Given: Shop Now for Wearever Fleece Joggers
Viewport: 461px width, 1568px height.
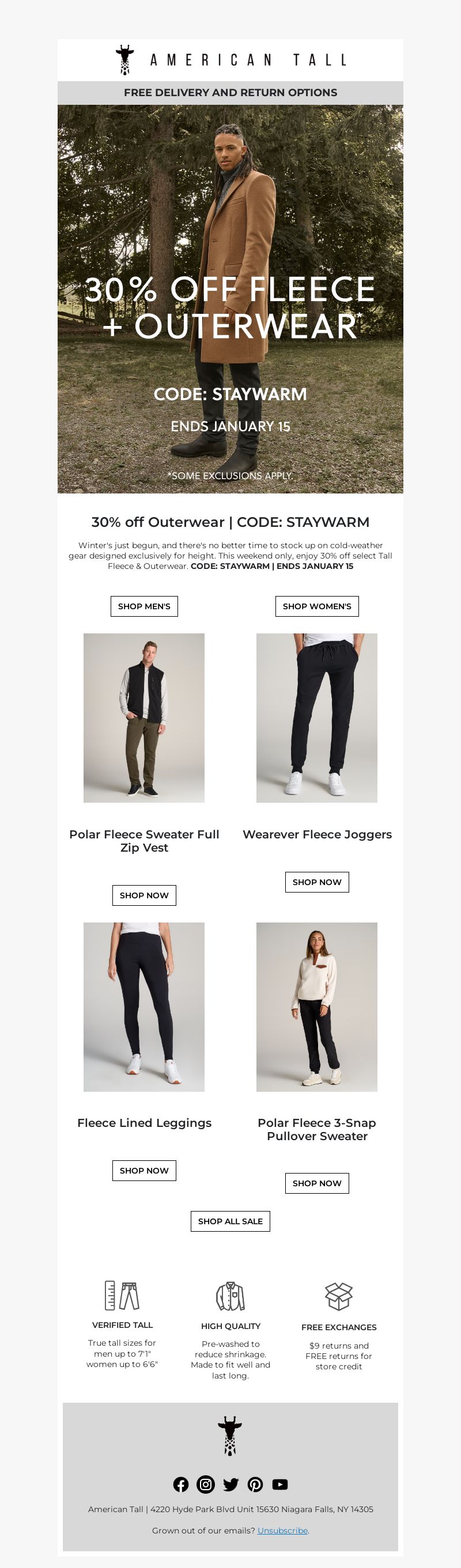Looking at the screenshot, I should tap(317, 882).
